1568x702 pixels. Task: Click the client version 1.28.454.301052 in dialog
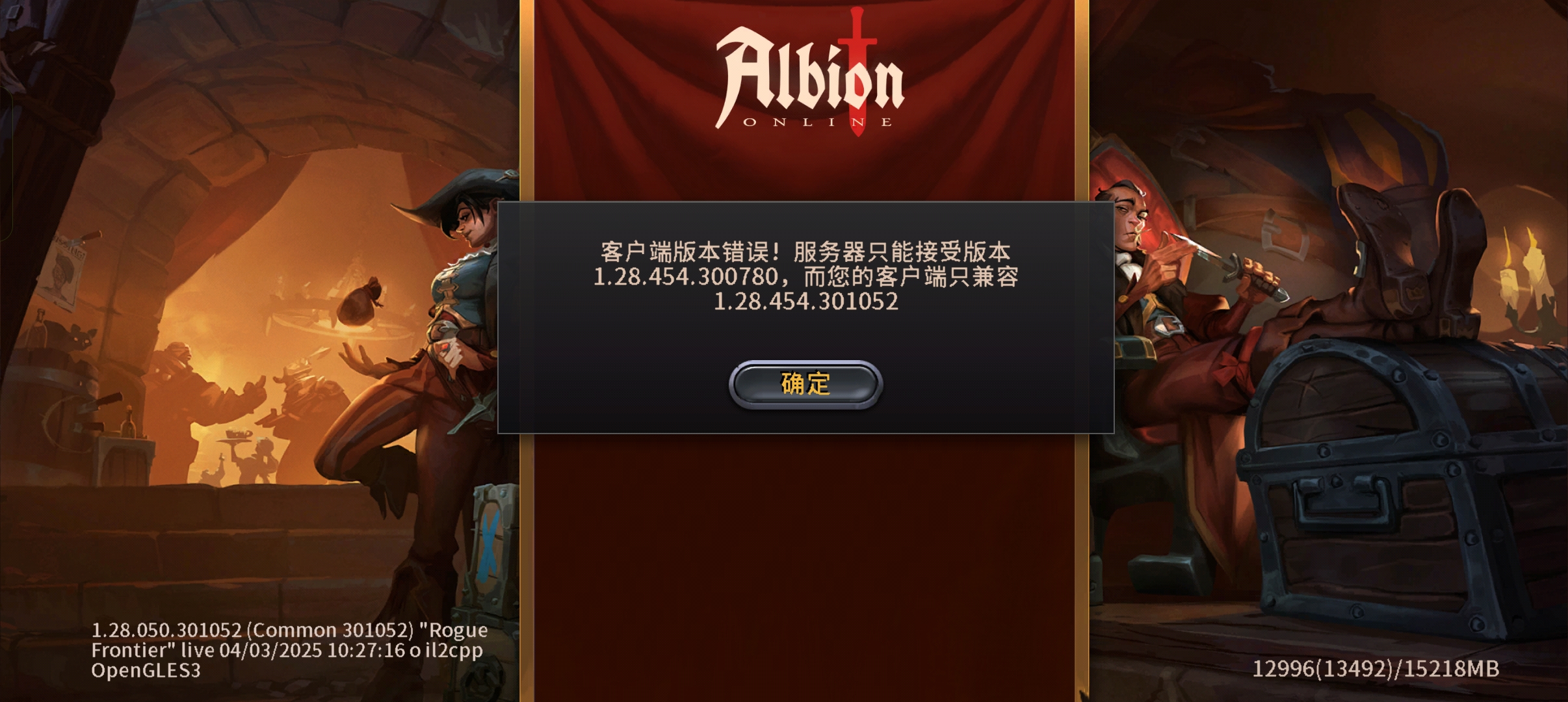(x=806, y=302)
